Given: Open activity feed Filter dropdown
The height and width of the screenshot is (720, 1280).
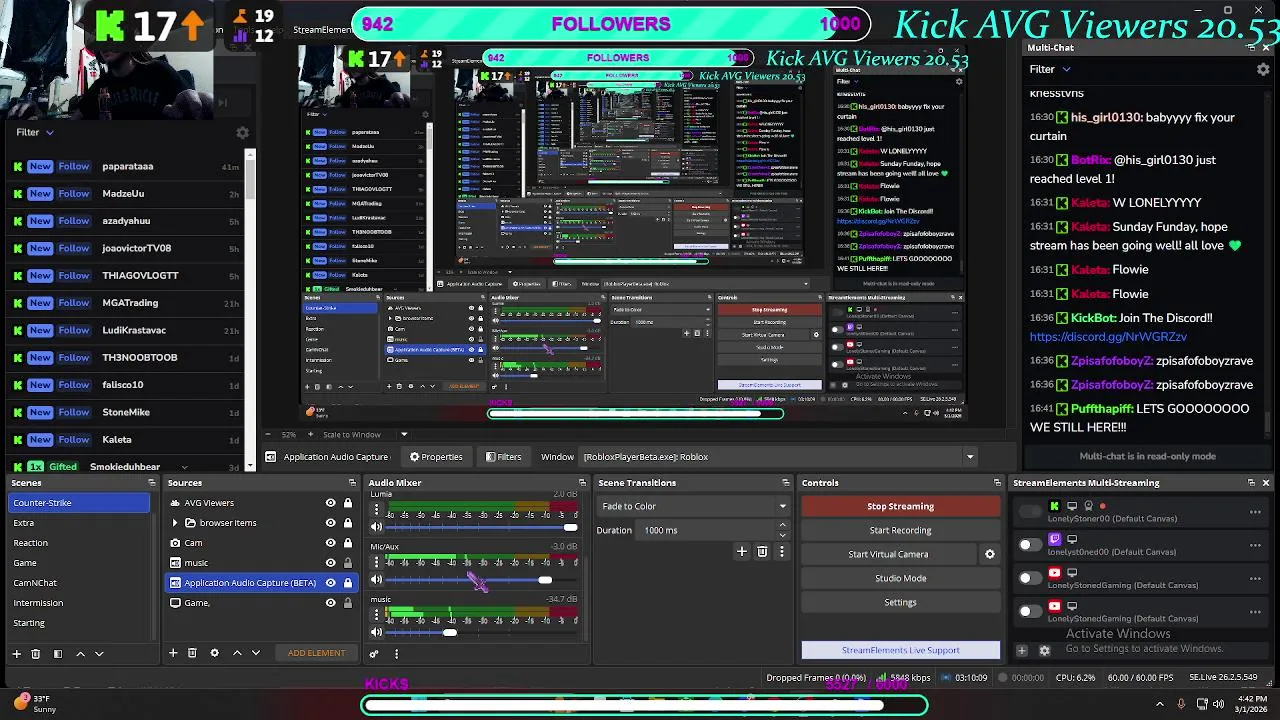Looking at the screenshot, I should (x=34, y=132).
